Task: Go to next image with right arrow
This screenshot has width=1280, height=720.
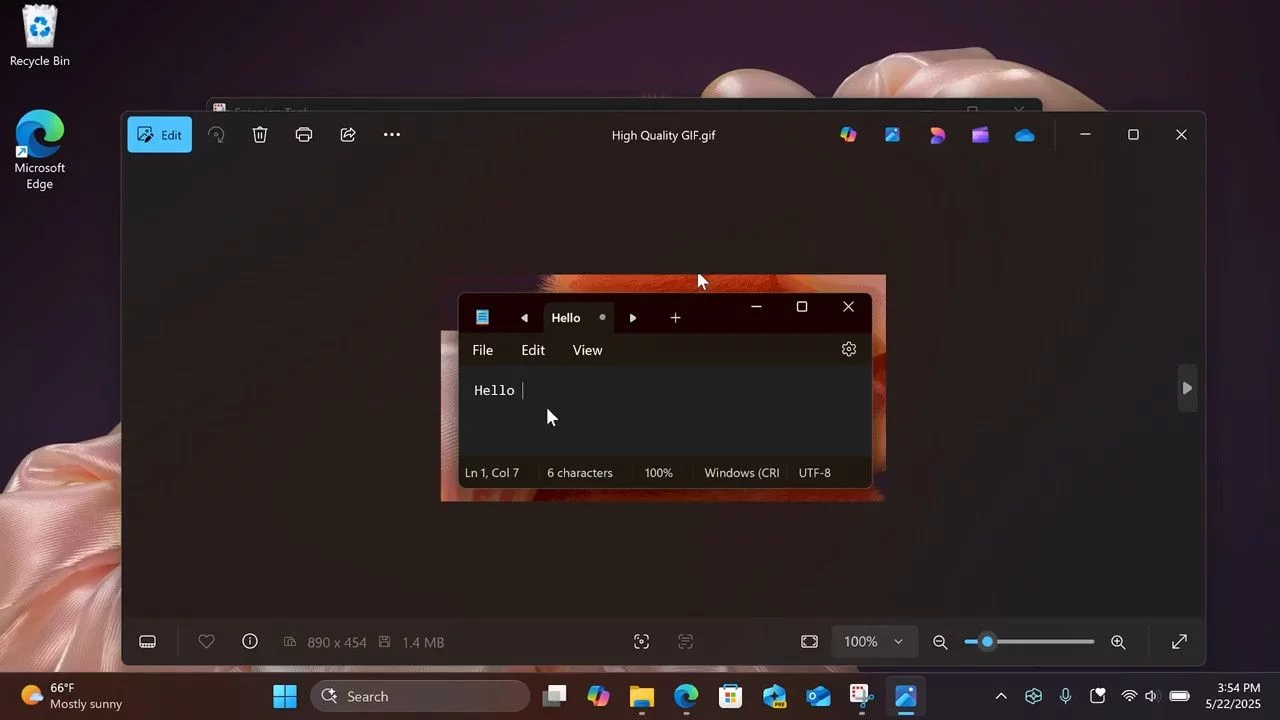Action: (1187, 388)
